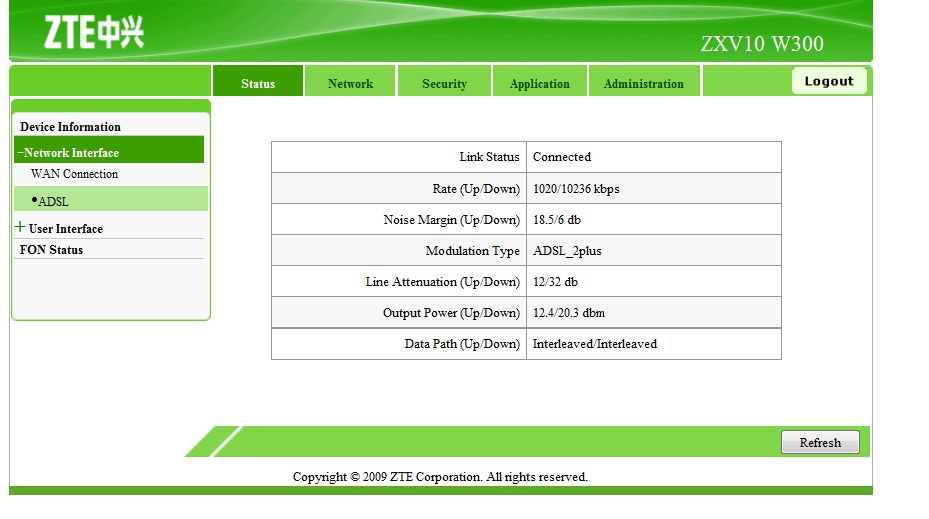929x519 pixels.
Task: Click the Output Power (Up/Down) label
Action: (x=451, y=313)
